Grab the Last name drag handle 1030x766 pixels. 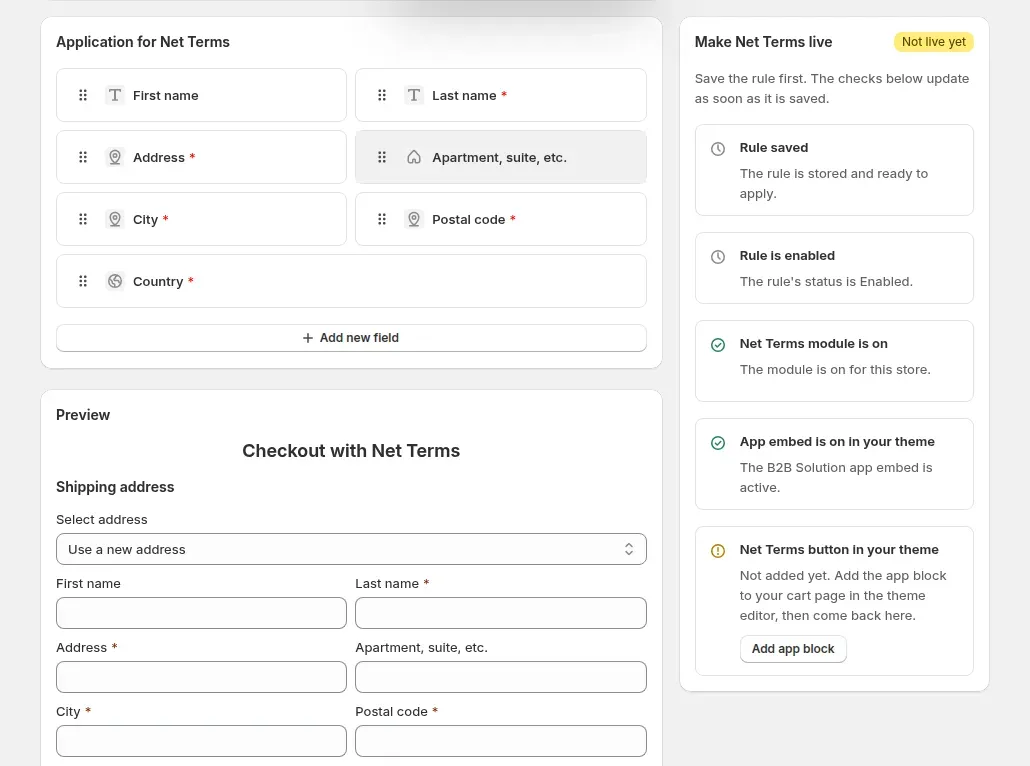[382, 95]
